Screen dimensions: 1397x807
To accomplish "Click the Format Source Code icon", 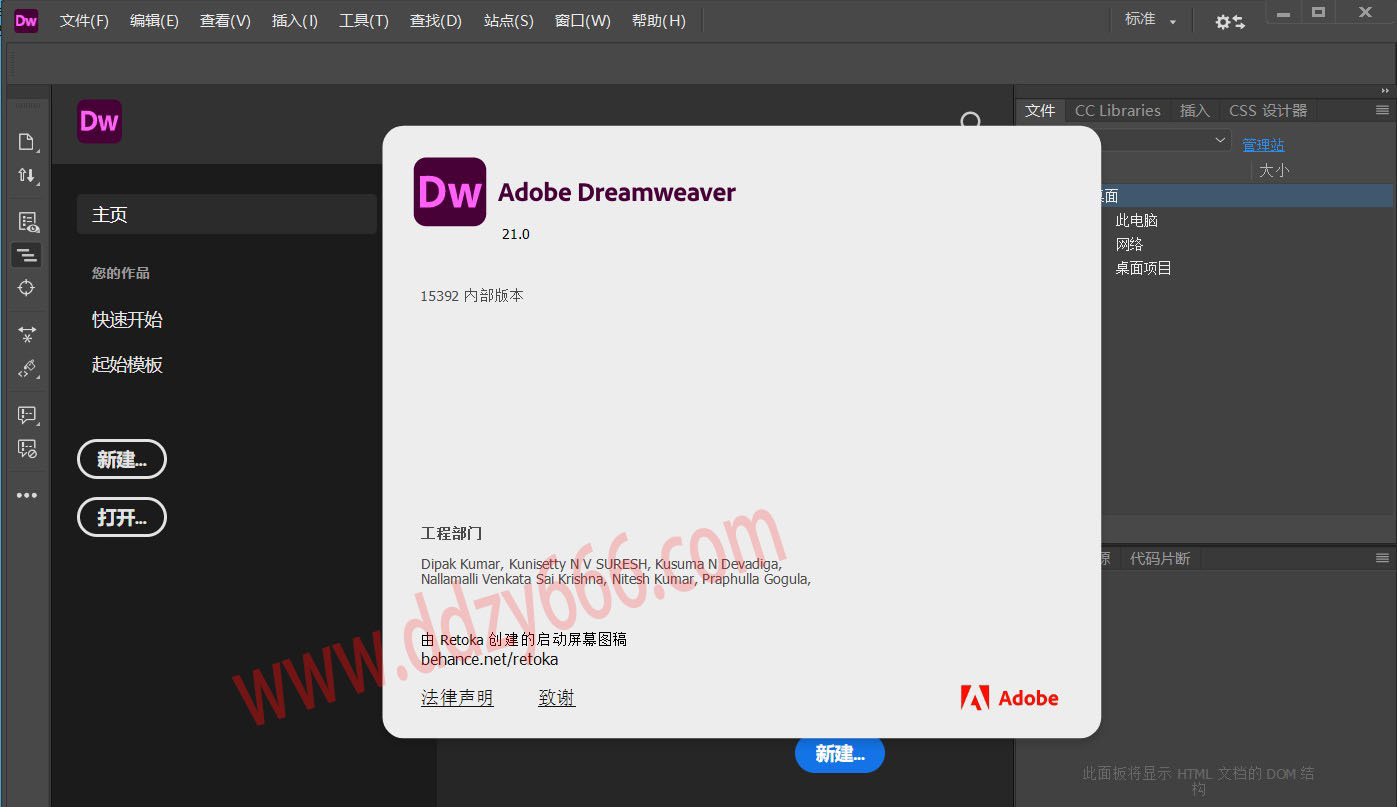I will point(27,369).
